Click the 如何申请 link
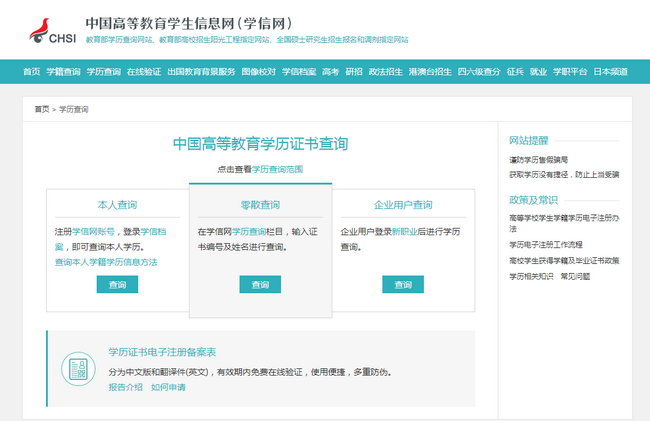Image resolution: width=650 pixels, height=421 pixels. click(168, 387)
